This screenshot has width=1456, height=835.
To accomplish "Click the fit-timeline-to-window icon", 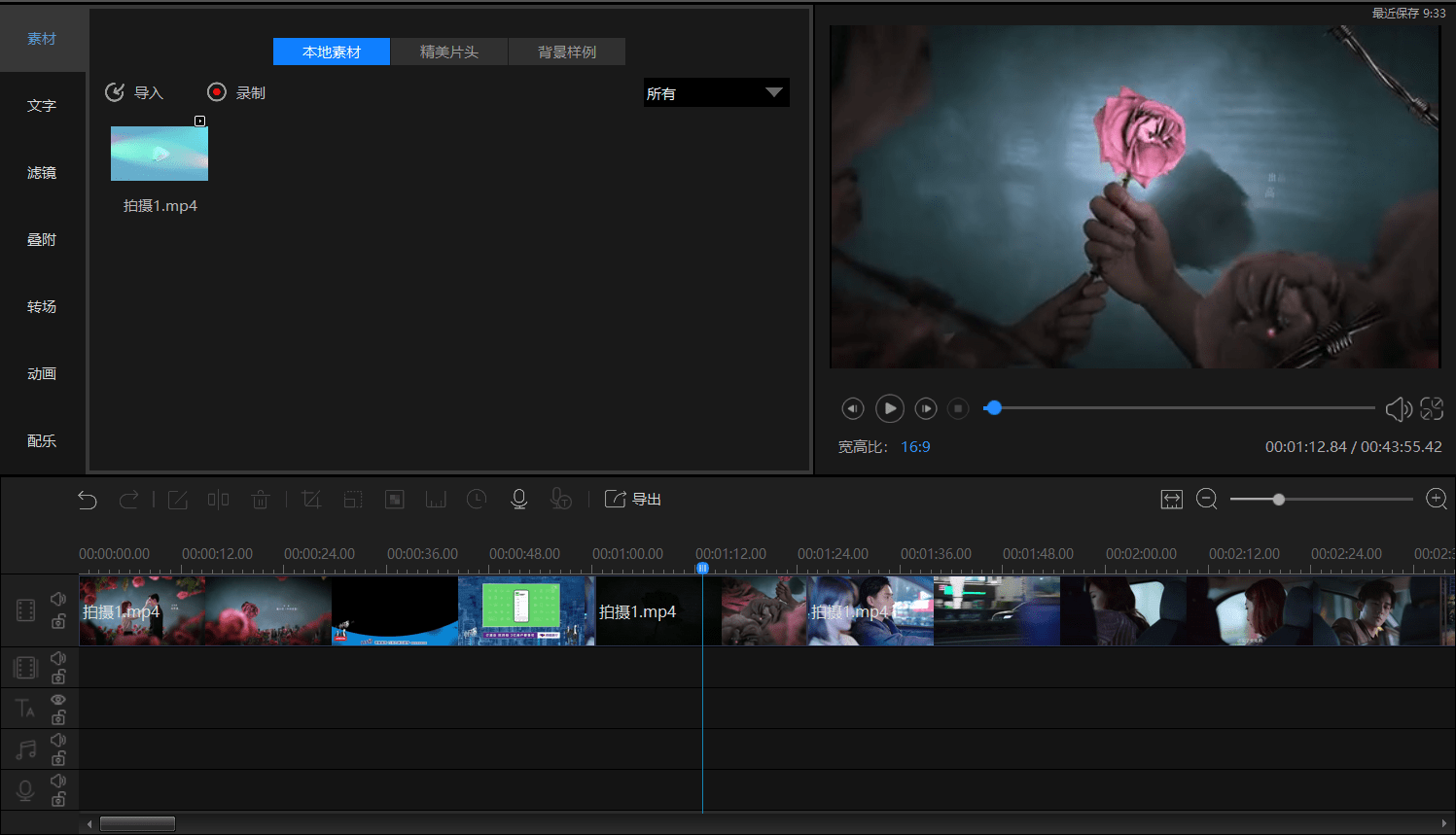I will coord(1171,500).
